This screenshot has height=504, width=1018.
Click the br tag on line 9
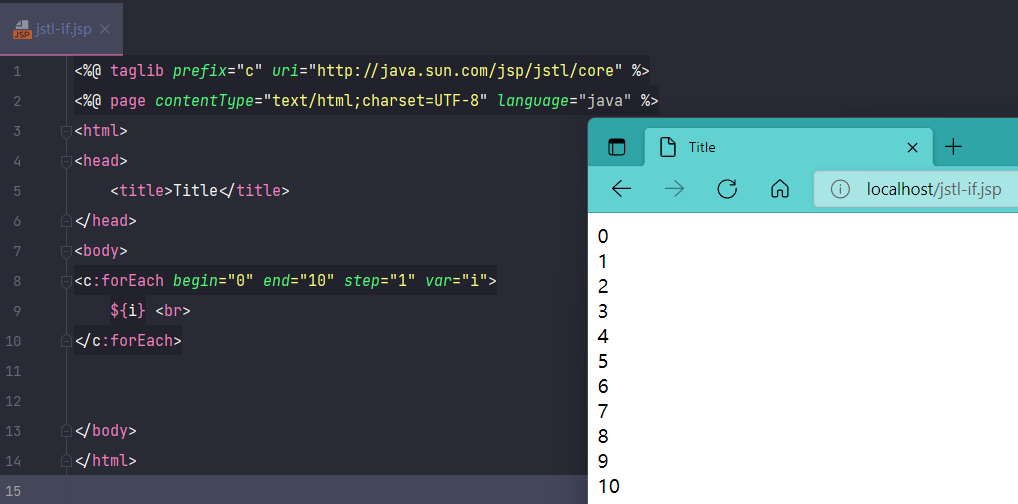pos(173,311)
